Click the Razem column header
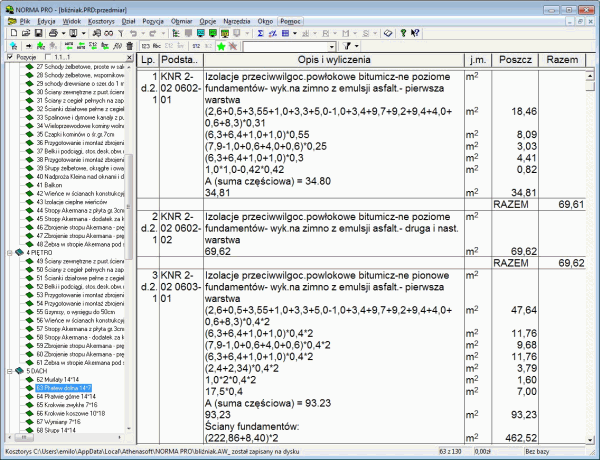The height and width of the screenshot is (460, 600). tap(565, 61)
